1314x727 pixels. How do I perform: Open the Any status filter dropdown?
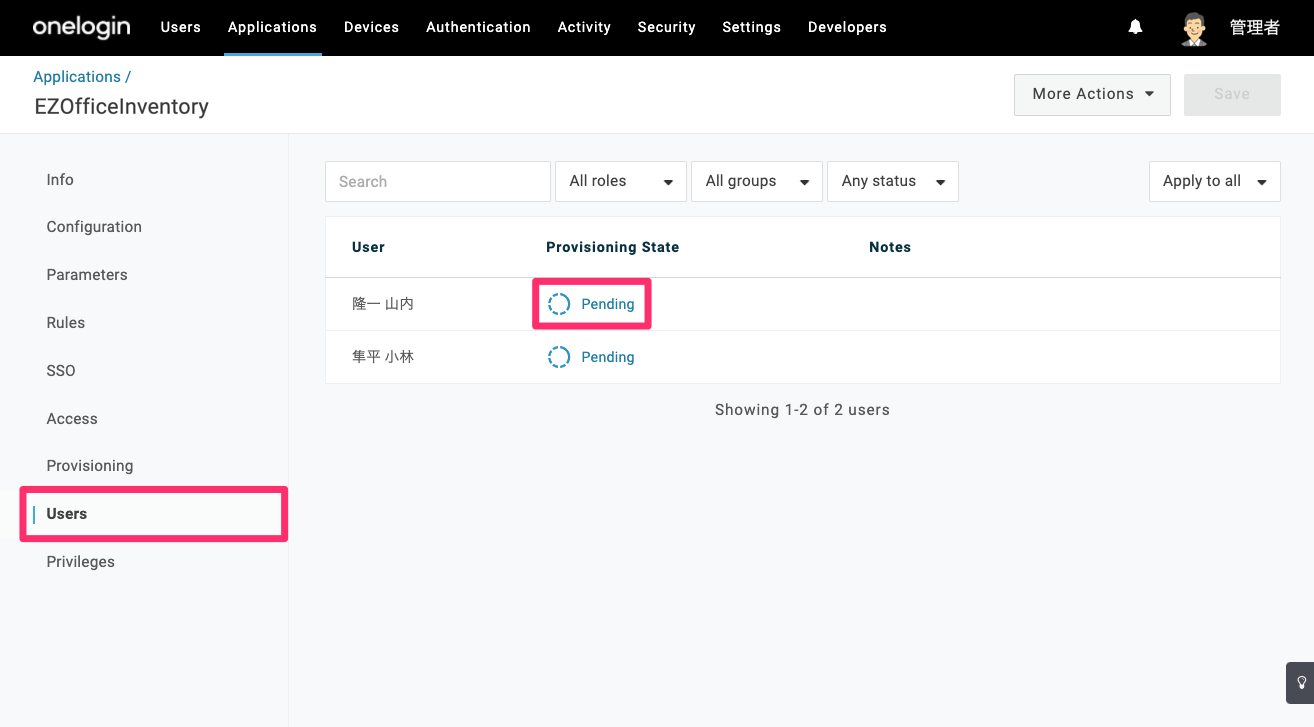(893, 181)
